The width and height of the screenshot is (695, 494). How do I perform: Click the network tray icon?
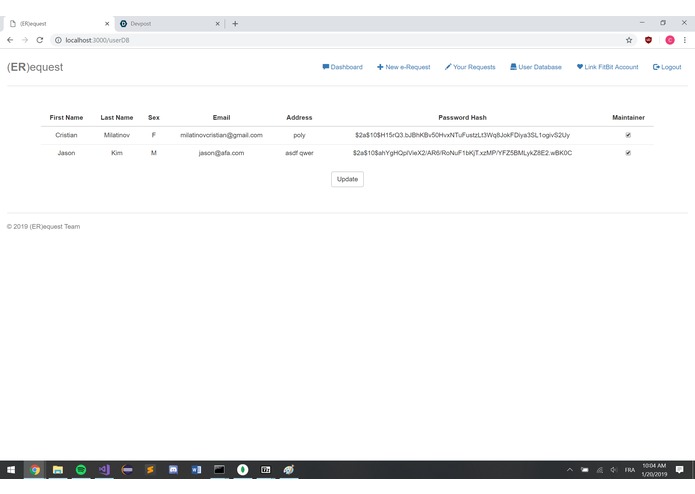[x=599, y=470]
